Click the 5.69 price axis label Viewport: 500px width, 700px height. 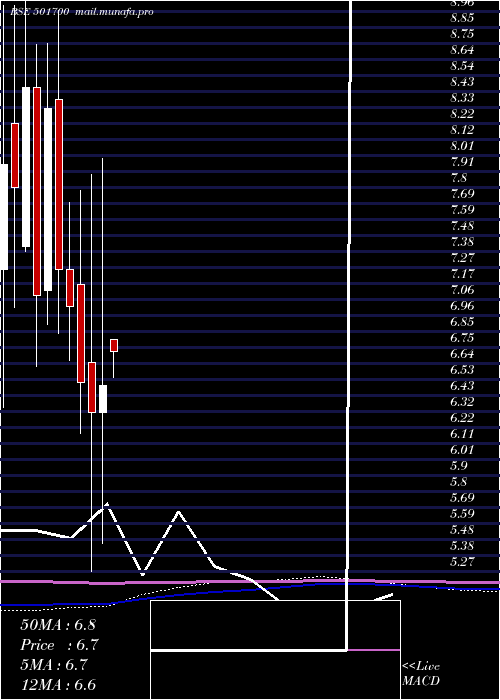pyautogui.click(x=462, y=497)
